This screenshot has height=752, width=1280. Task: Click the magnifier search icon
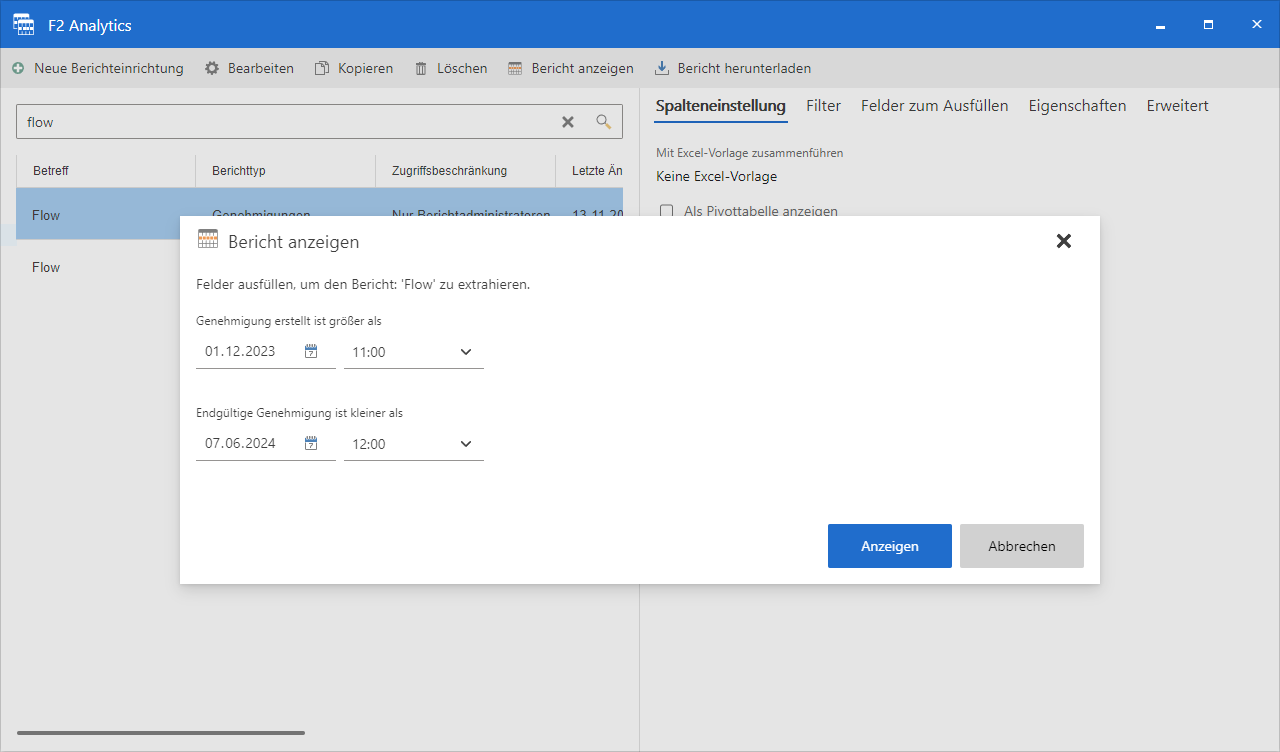point(604,122)
